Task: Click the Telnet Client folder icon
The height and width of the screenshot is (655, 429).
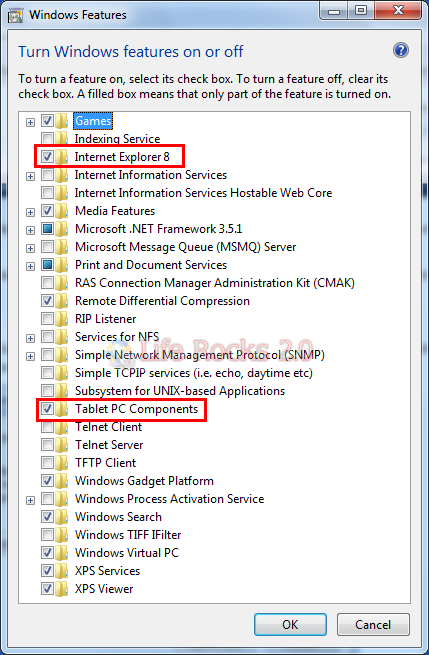Action: pos(62,427)
